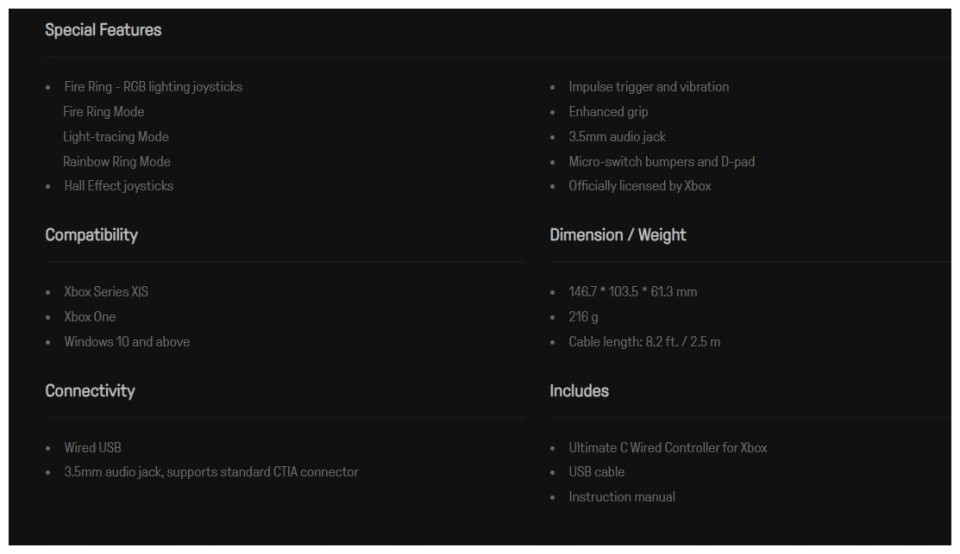
Task: Click the Xbox One list item
Action: pyautogui.click(x=90, y=317)
